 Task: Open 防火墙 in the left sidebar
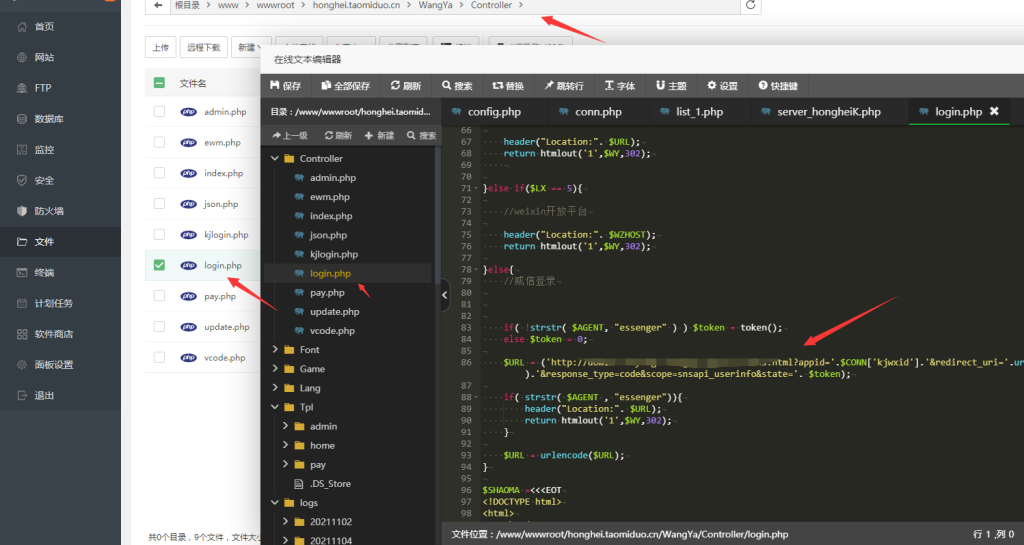[x=49, y=211]
